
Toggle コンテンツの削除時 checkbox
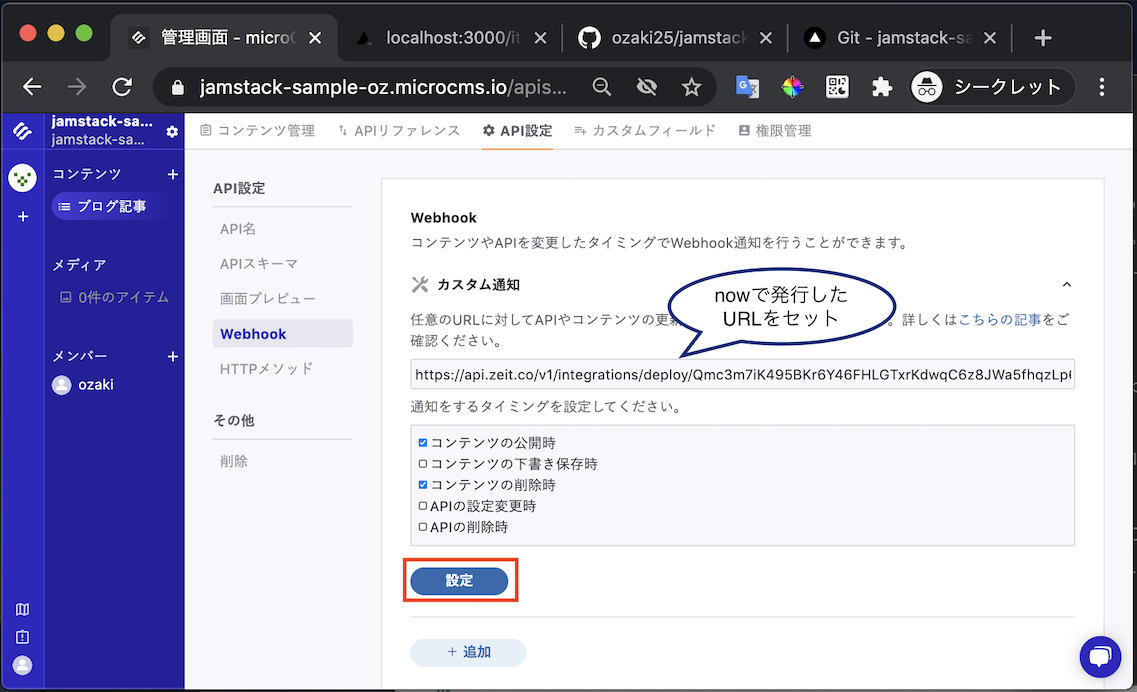click(x=423, y=485)
